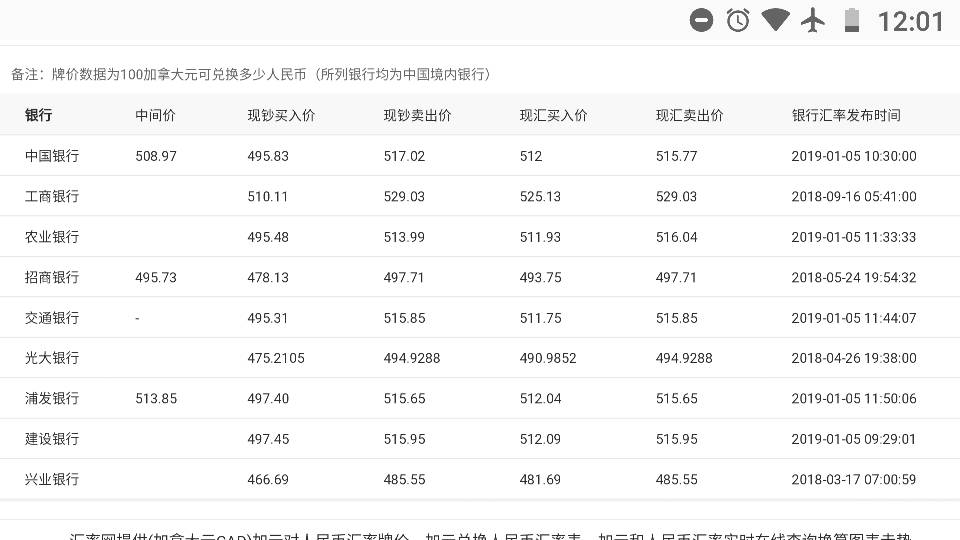The width and height of the screenshot is (960, 540).
Task: Tap the battery status icon
Action: (x=852, y=20)
